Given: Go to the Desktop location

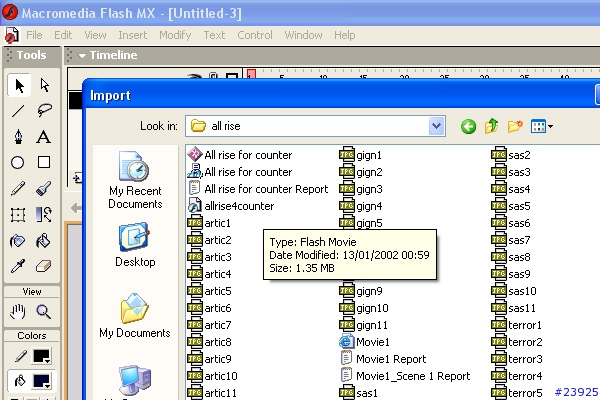Looking at the screenshot, I should coord(135,245).
